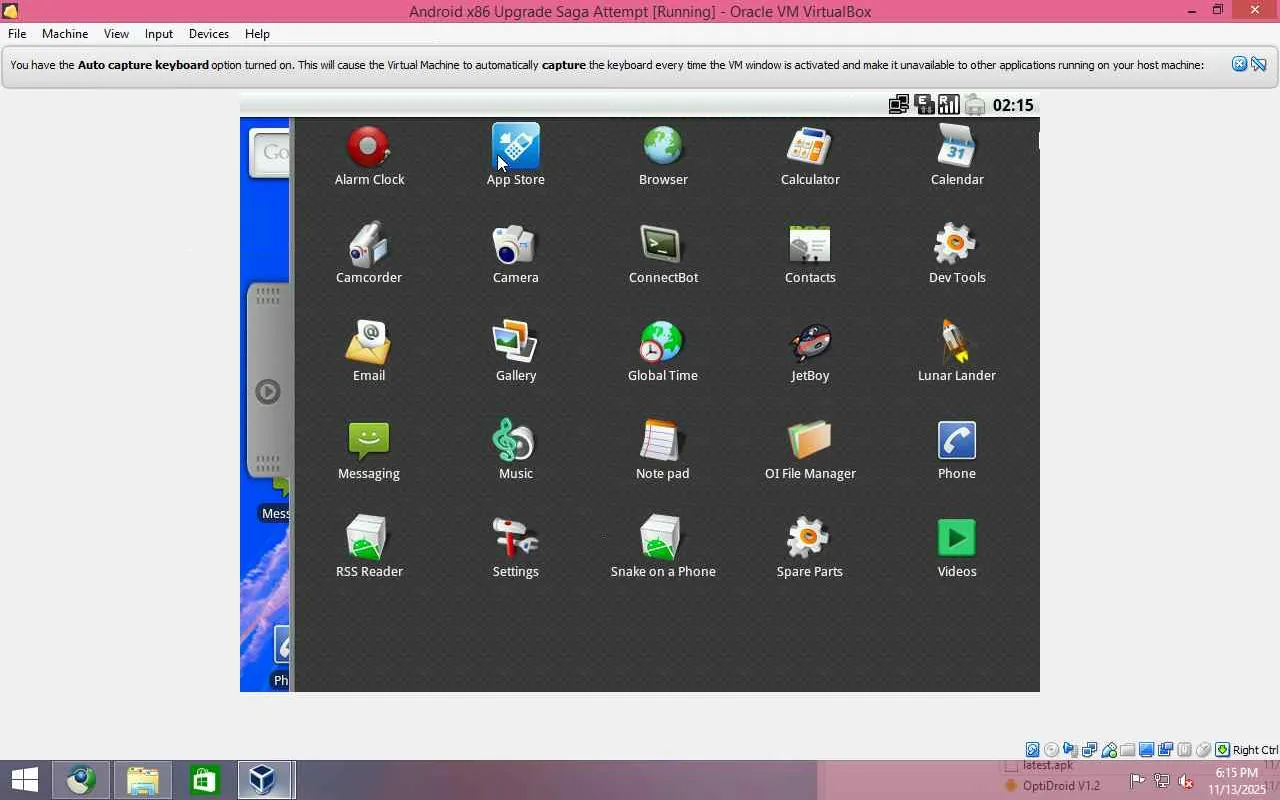The image size is (1280, 800).
Task: Open File Explorer from the taskbar
Action: (143, 780)
